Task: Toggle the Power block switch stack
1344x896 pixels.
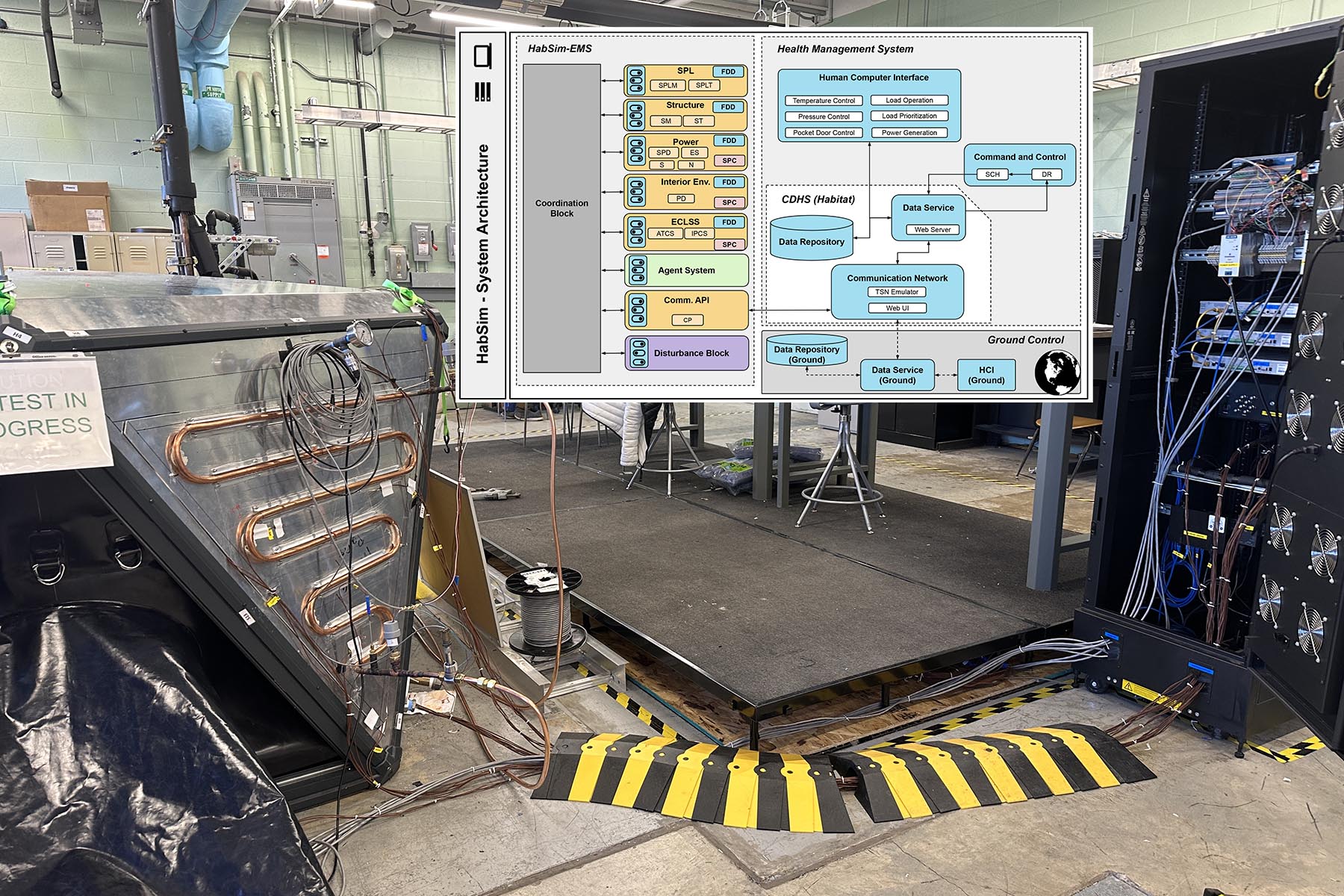Action: point(636,152)
